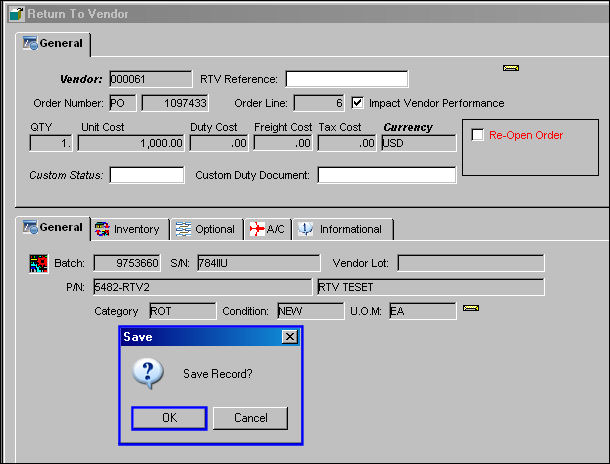Click the yellow note icon beside U.O.M
This screenshot has width=610, height=464.
[471, 308]
